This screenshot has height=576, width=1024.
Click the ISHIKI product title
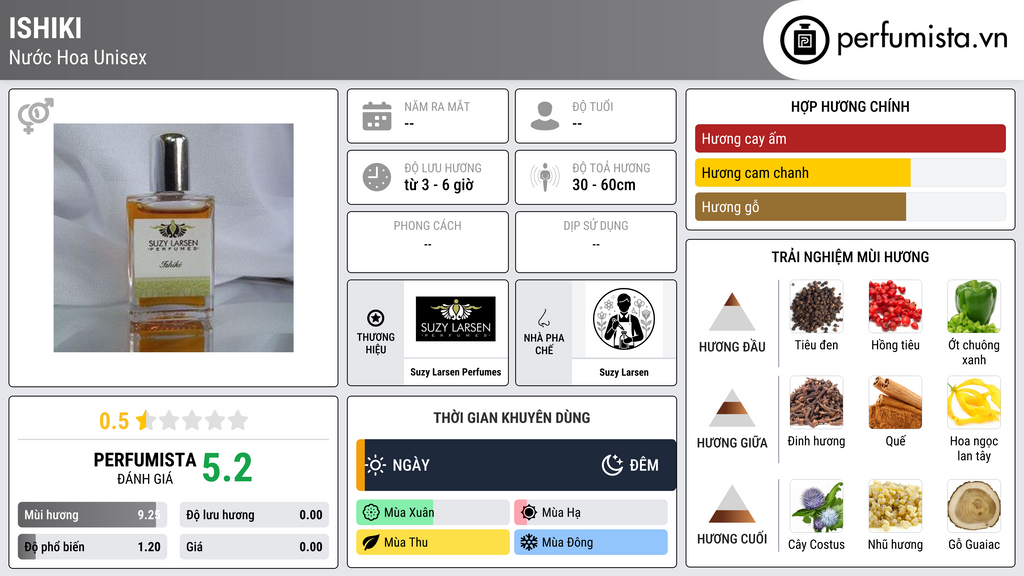click(x=45, y=28)
